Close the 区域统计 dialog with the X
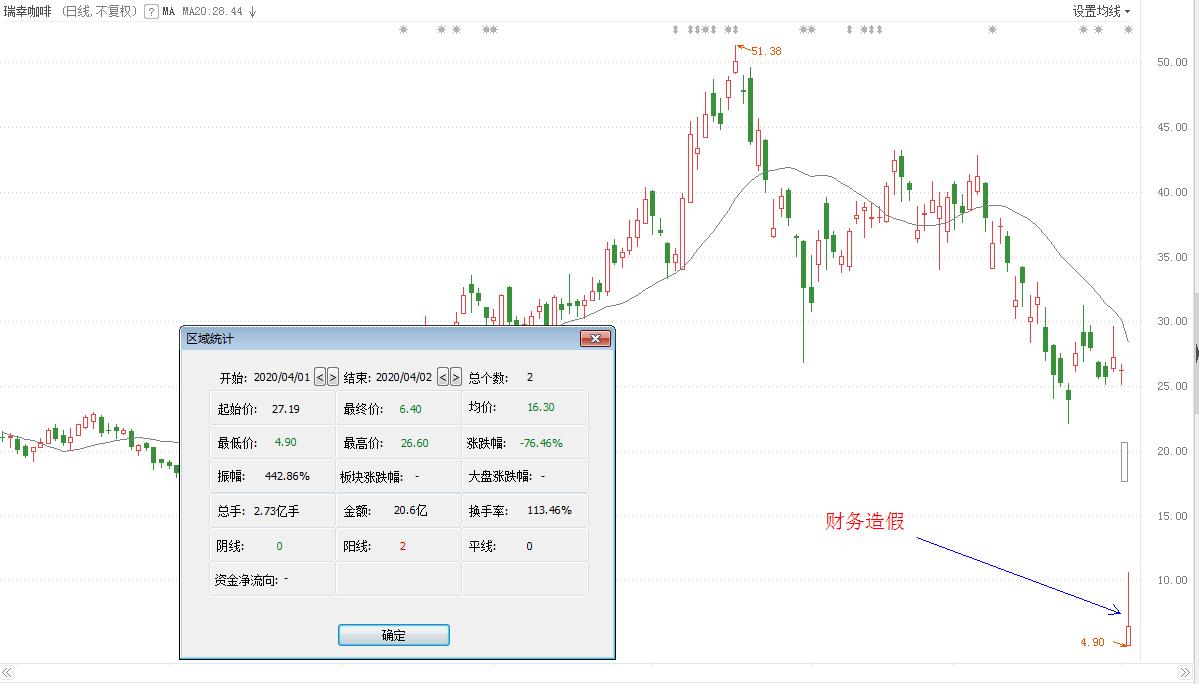Viewport: 1199px width, 684px height. click(595, 339)
